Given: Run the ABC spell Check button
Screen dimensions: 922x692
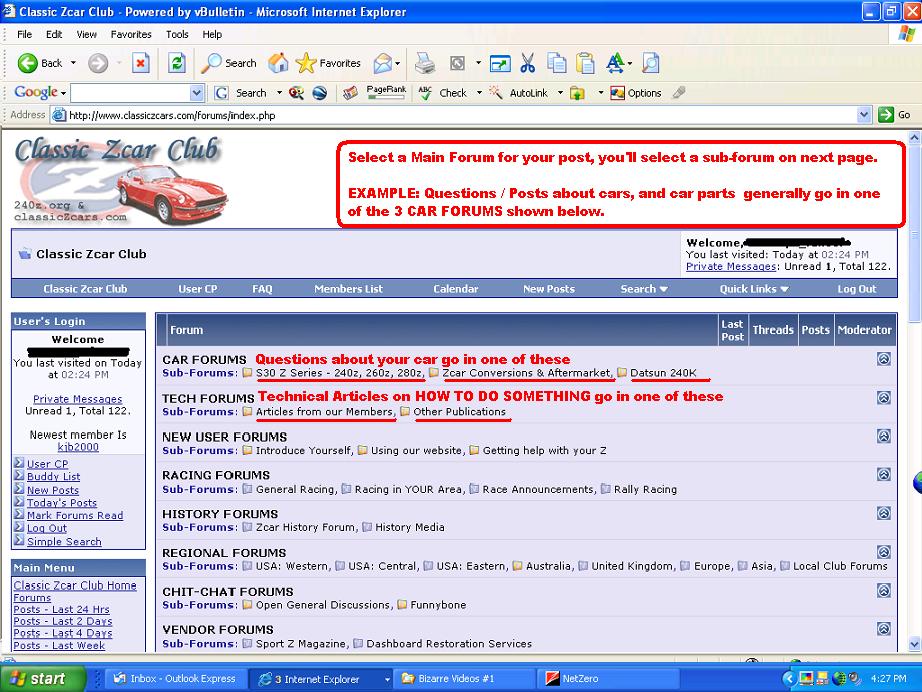Looking at the screenshot, I should pyautogui.click(x=442, y=93).
